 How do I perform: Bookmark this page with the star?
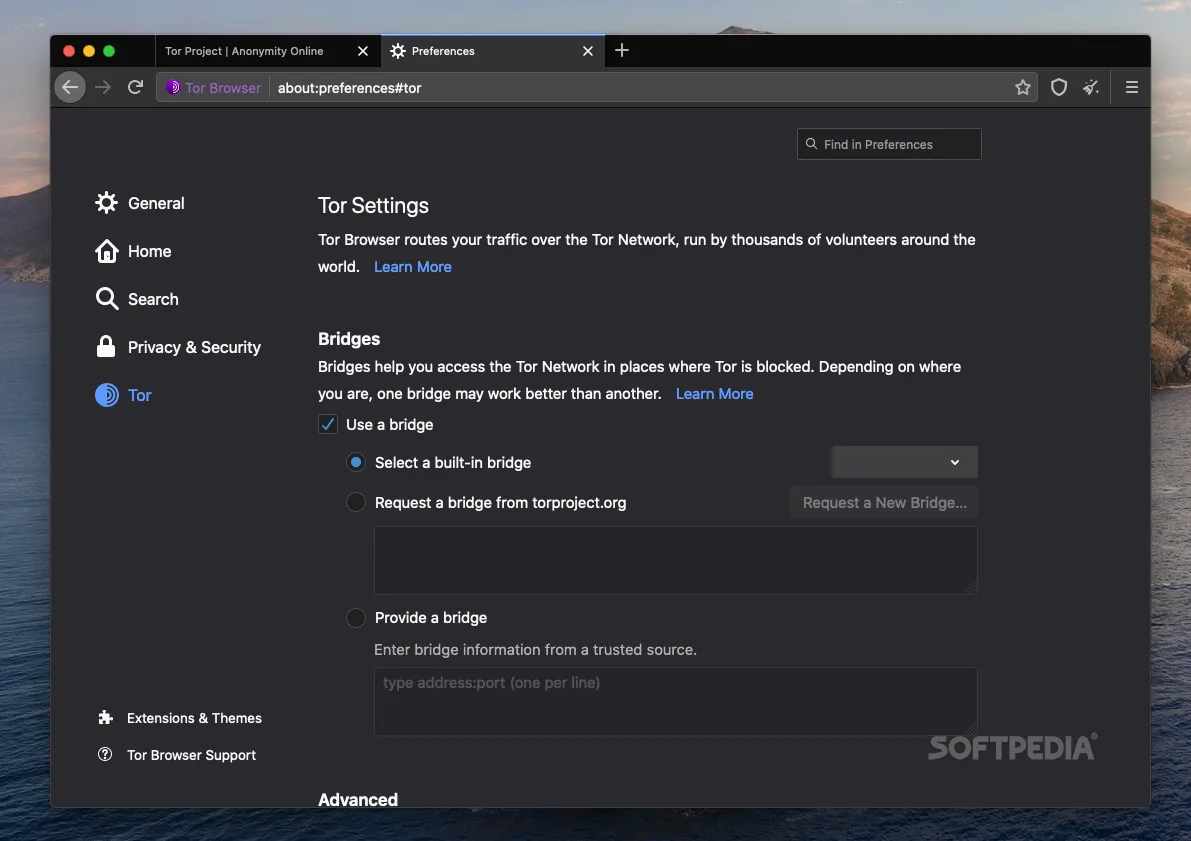(1022, 87)
